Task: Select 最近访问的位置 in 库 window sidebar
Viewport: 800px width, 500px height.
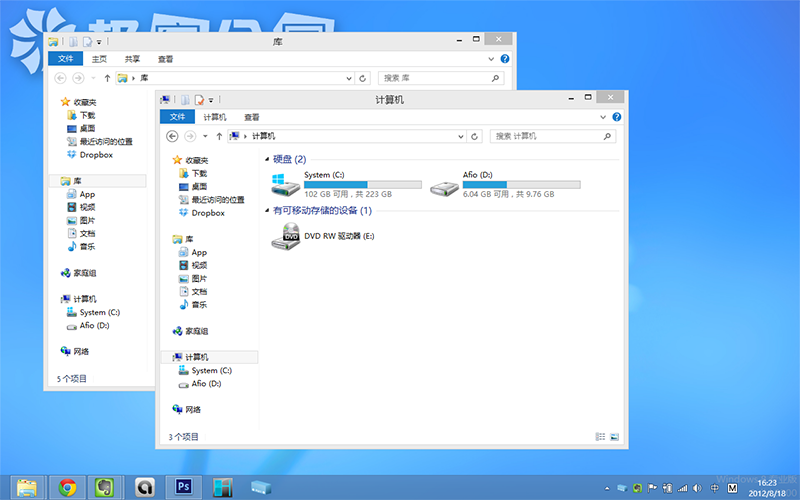Action: coord(99,141)
